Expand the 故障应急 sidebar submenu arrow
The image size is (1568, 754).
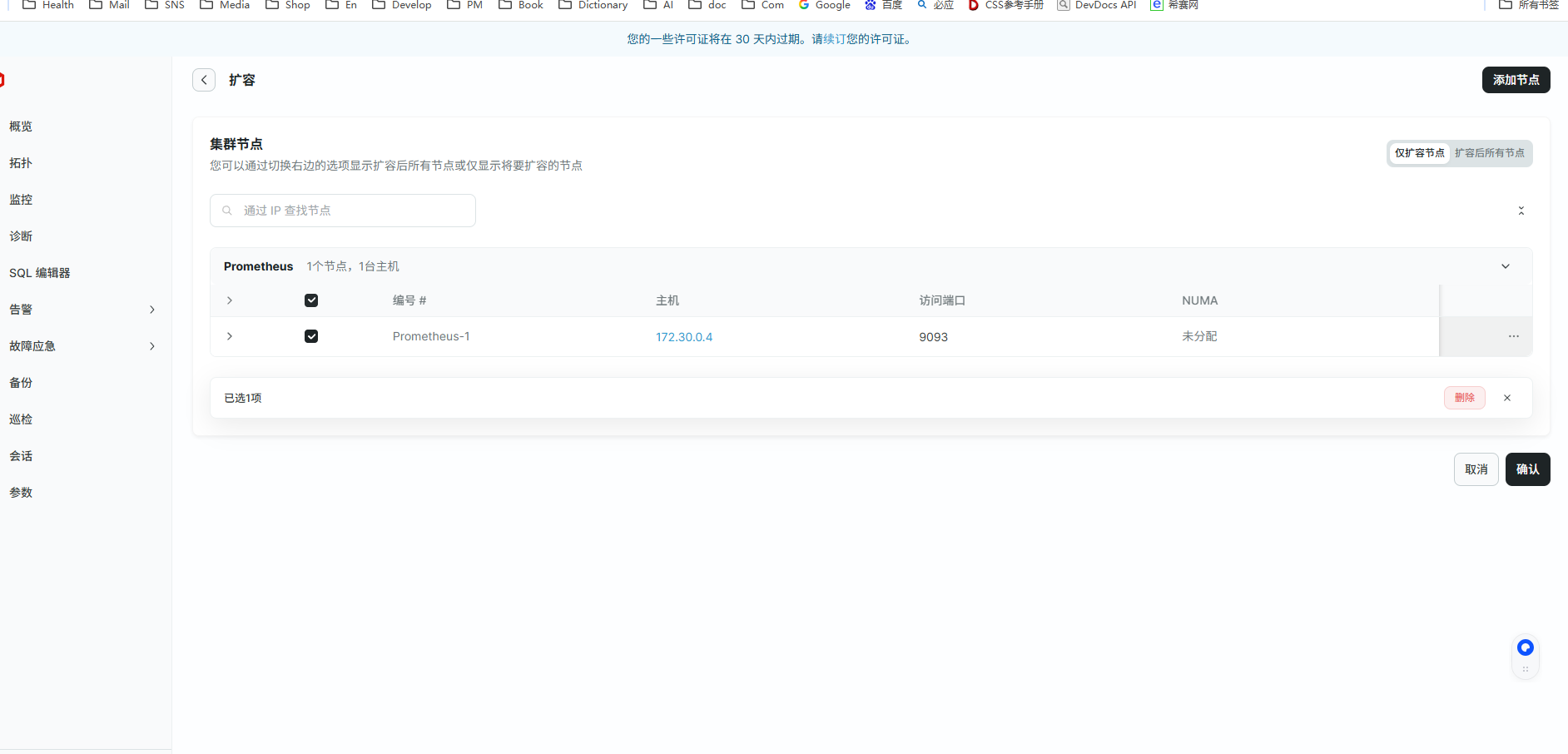[152, 346]
